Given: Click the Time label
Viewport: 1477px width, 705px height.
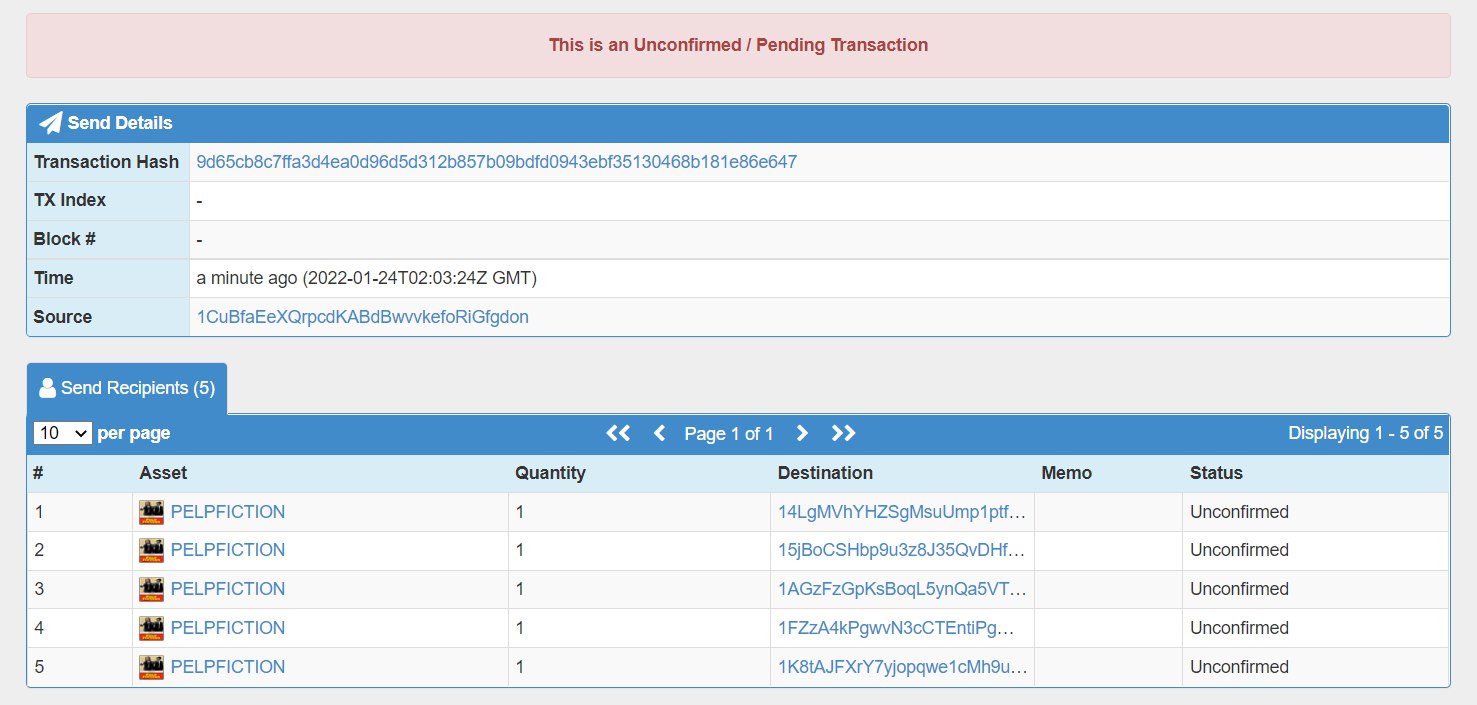Looking at the screenshot, I should (53, 278).
